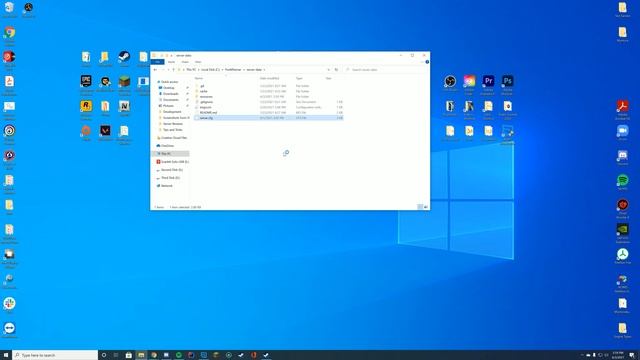The image size is (640, 360).
Task: Open Creative Cloud Files in sidebar
Action: tap(173, 138)
